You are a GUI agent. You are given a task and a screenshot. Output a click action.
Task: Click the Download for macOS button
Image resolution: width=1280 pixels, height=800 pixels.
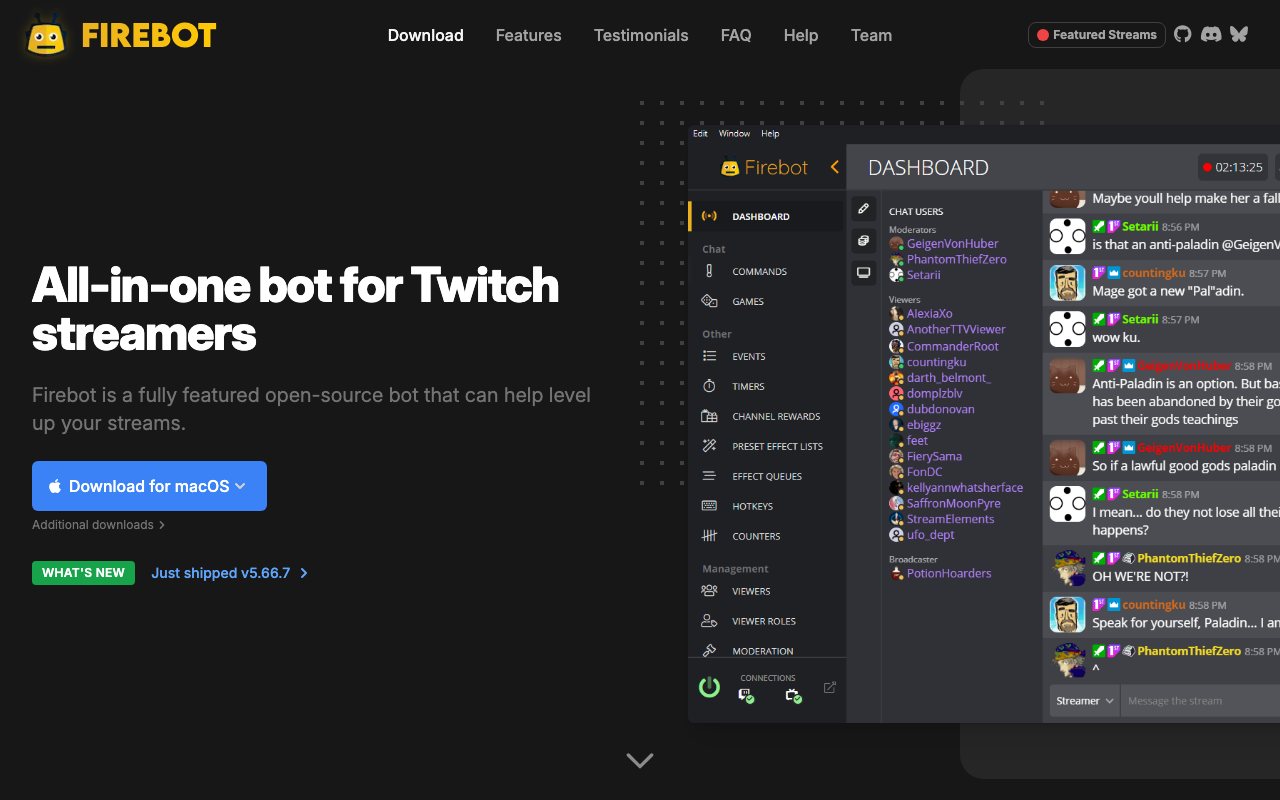149,486
